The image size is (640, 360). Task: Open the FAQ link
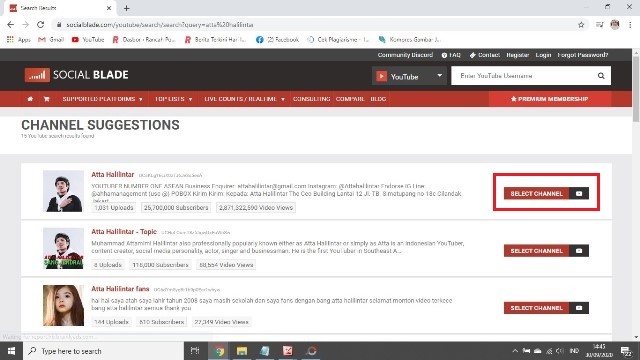(451, 55)
